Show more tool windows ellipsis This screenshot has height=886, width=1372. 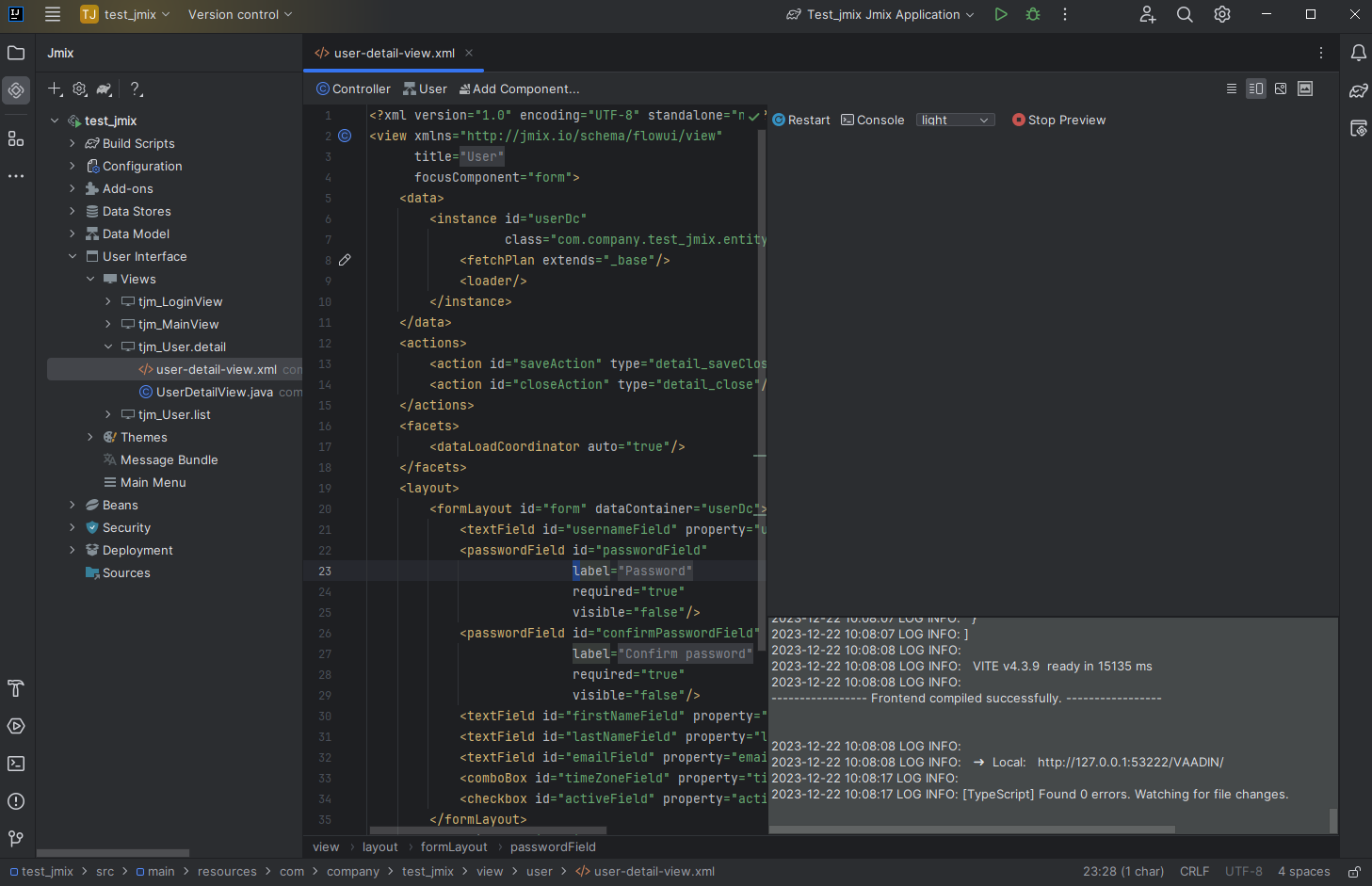tap(16, 176)
